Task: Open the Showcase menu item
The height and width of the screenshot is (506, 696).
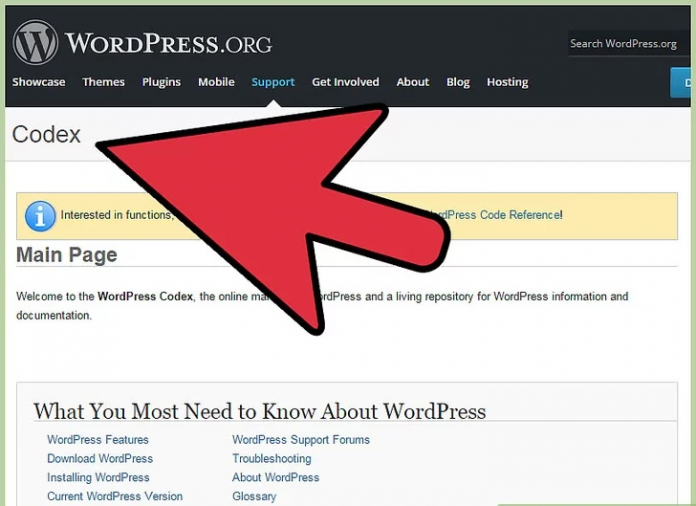Action: click(x=39, y=82)
